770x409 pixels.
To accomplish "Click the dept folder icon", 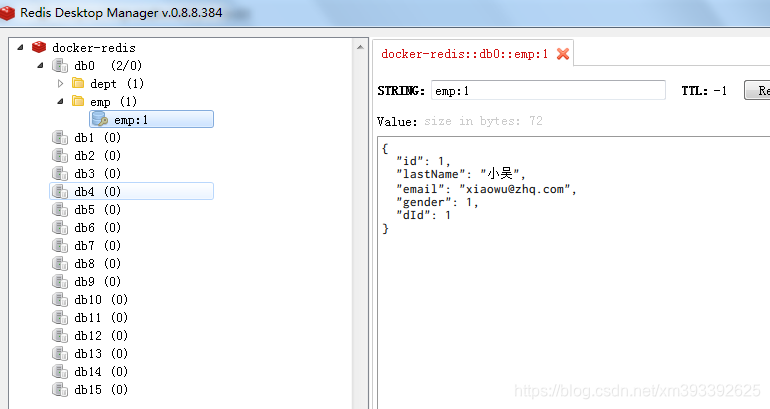I will [78, 83].
